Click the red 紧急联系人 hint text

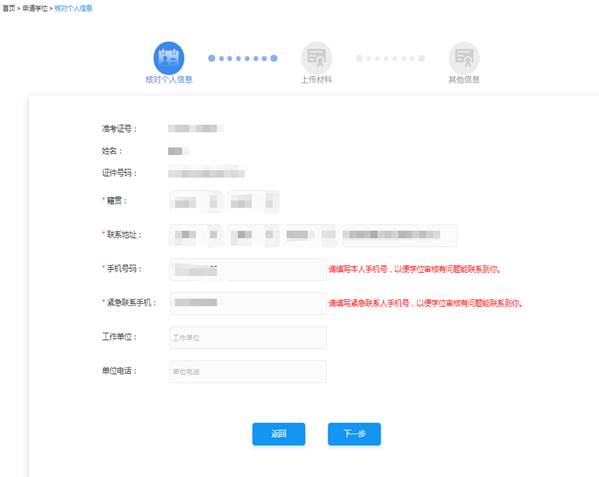coord(426,303)
